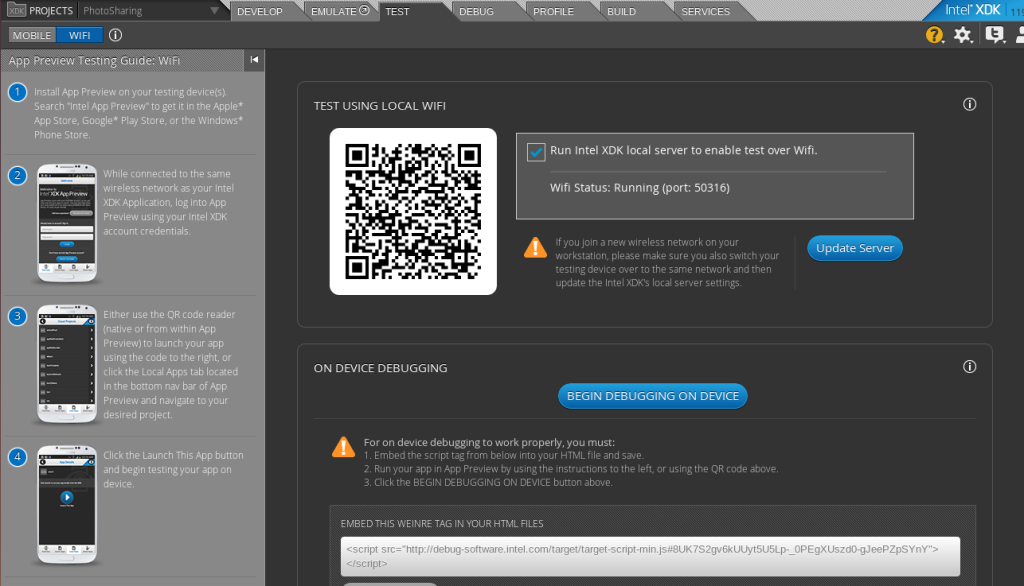1024x586 pixels.
Task: Click the feedback speech bubble icon
Action: 993,35
